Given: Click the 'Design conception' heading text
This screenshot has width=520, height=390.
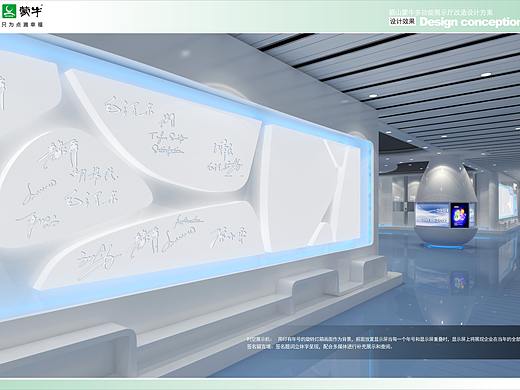Looking at the screenshot, I should click(x=469, y=22).
